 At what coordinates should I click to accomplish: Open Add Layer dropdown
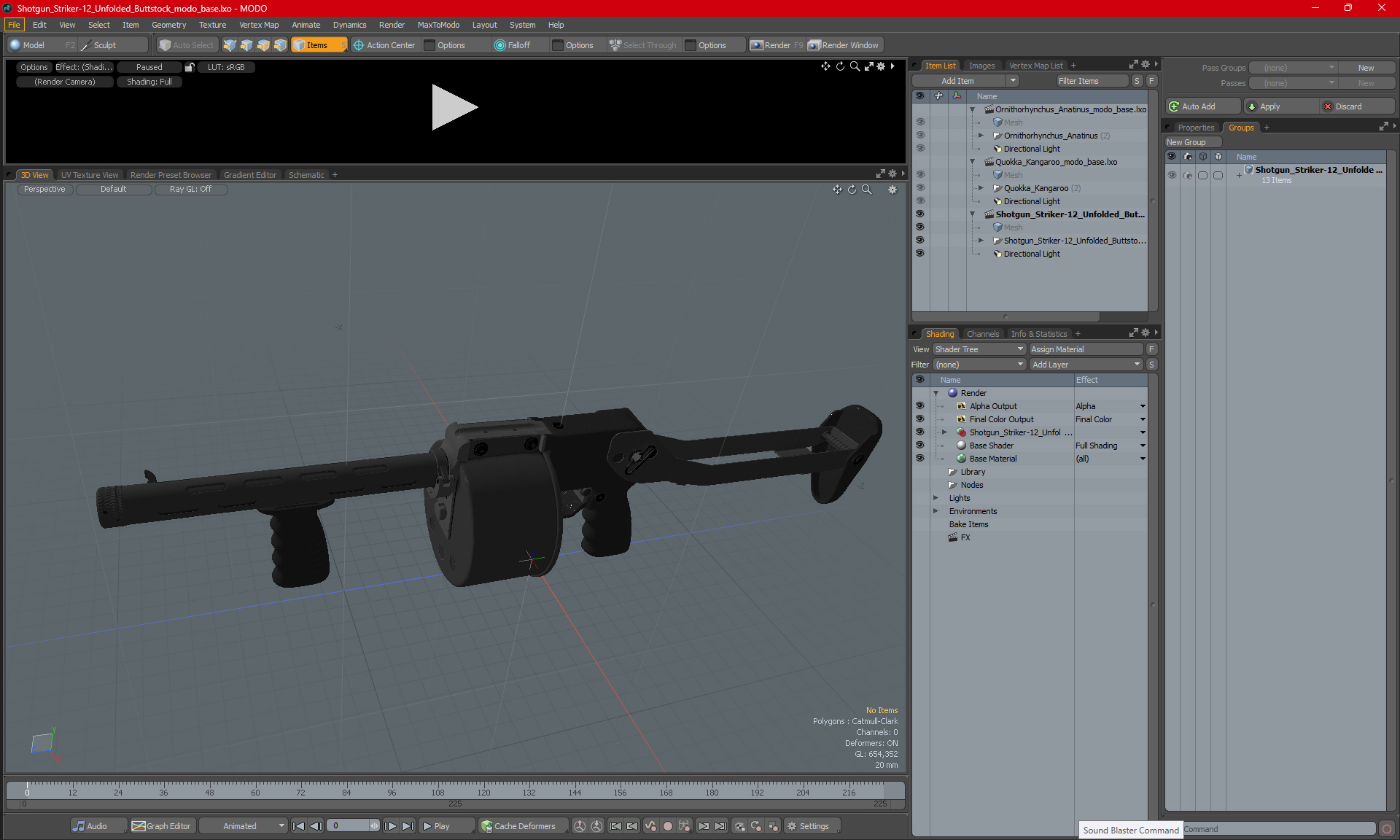coord(1086,365)
